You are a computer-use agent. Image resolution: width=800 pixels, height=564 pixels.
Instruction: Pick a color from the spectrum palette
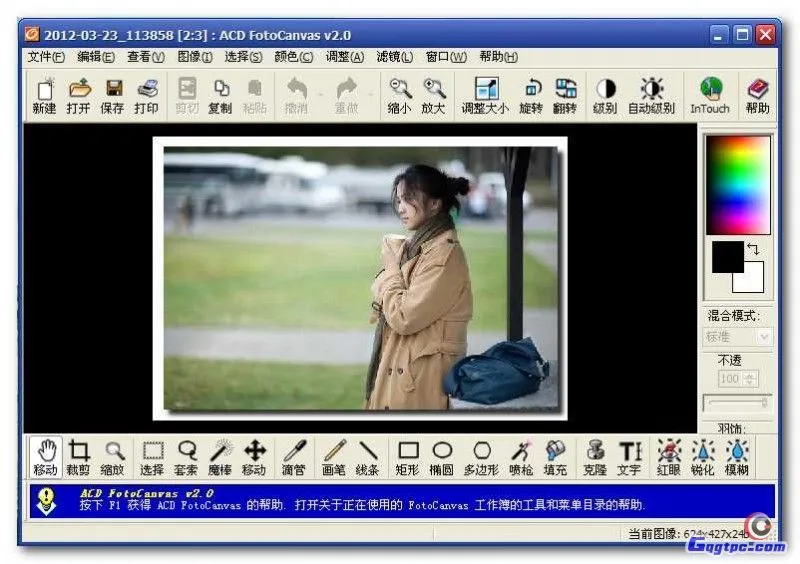(738, 185)
